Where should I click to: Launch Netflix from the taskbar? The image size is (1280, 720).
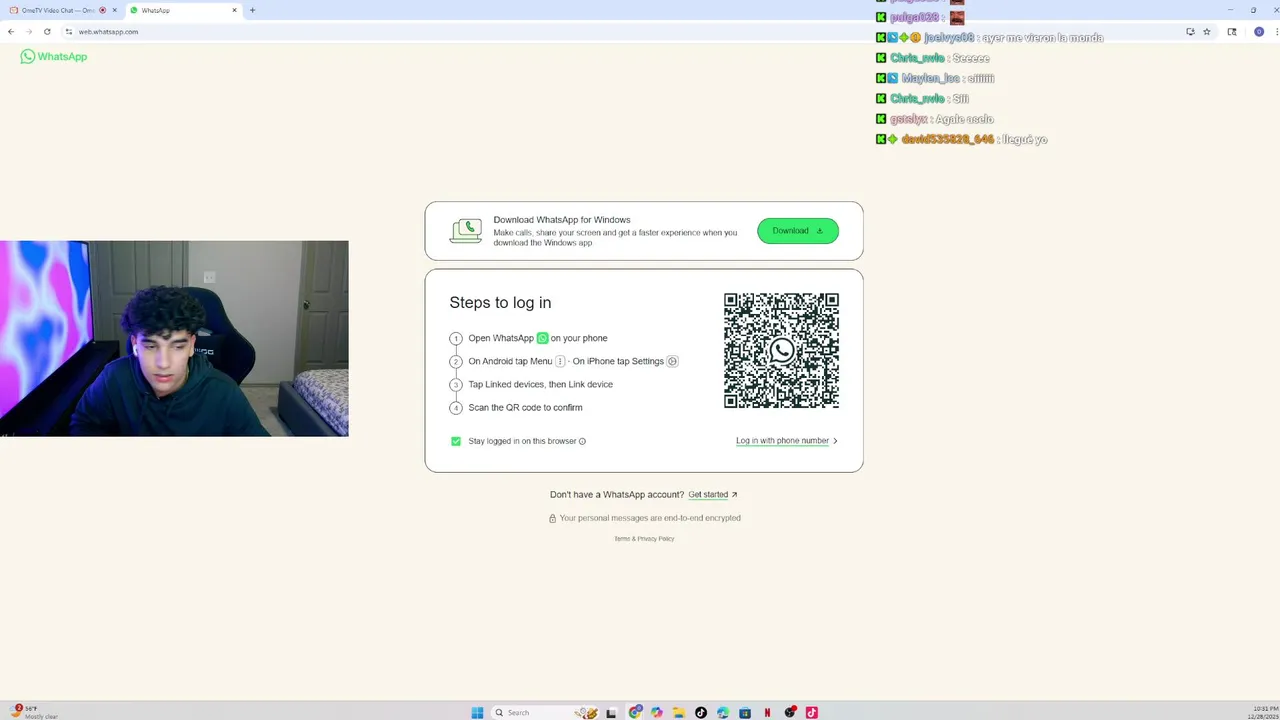click(767, 712)
